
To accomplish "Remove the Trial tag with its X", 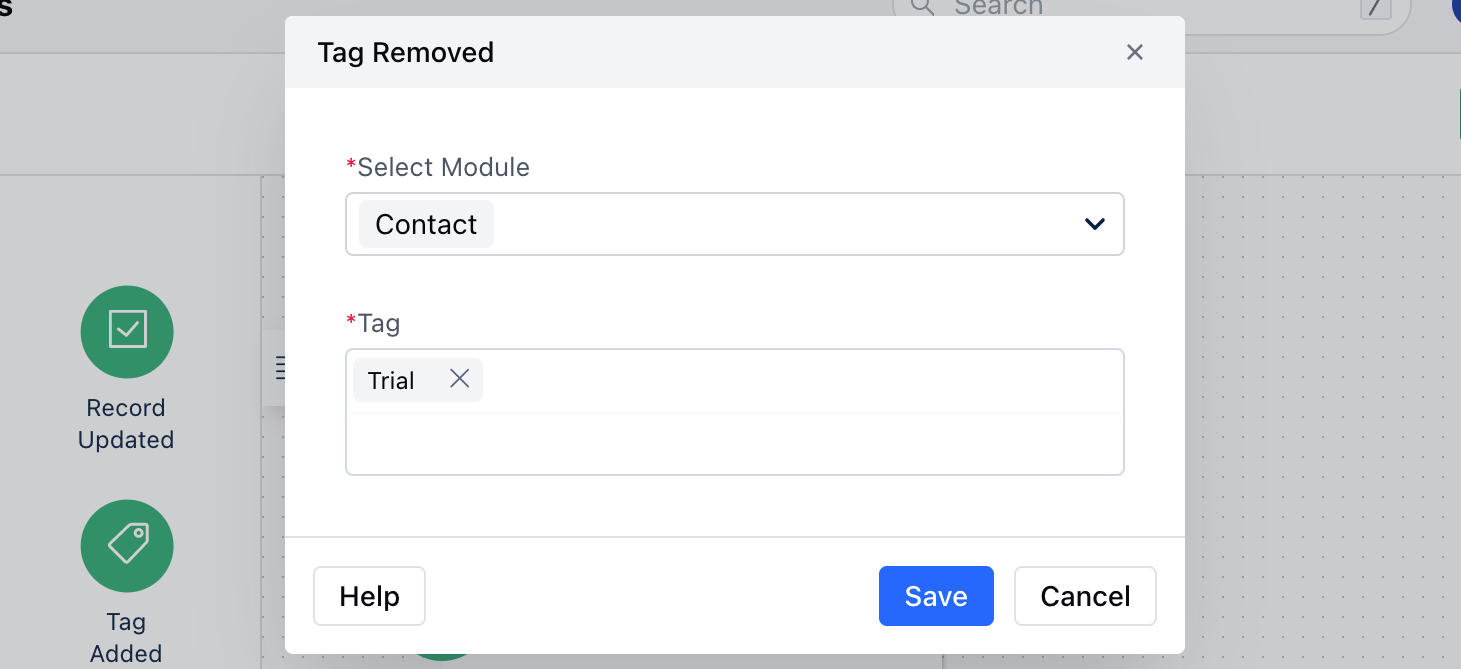I will click(459, 379).
